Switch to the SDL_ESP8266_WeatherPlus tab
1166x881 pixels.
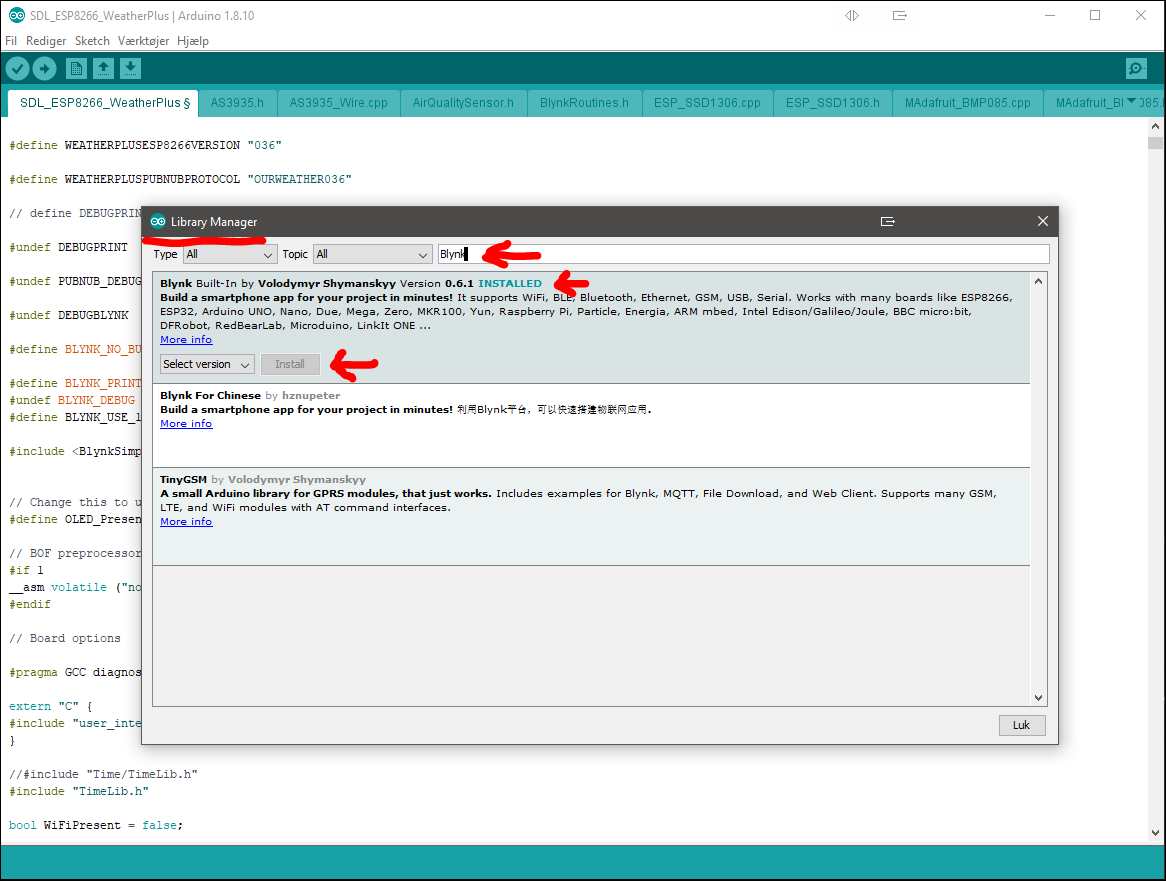(105, 103)
